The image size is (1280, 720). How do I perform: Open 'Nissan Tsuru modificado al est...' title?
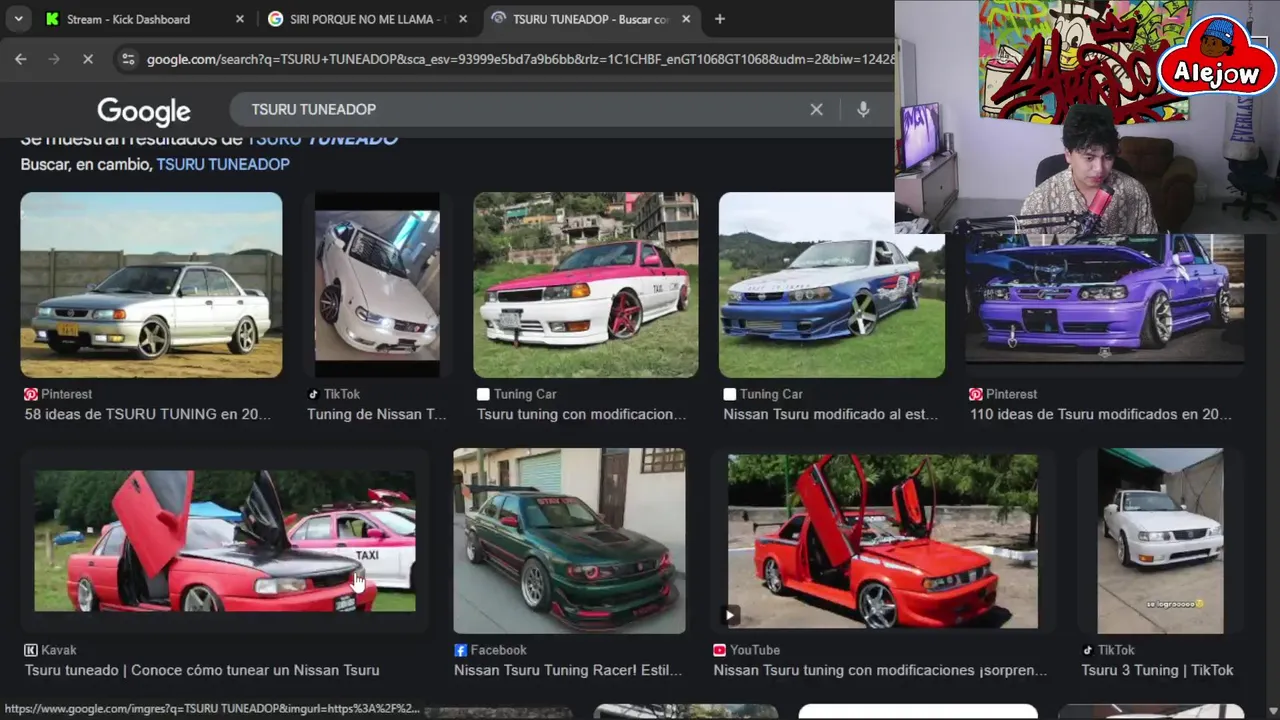coord(830,414)
